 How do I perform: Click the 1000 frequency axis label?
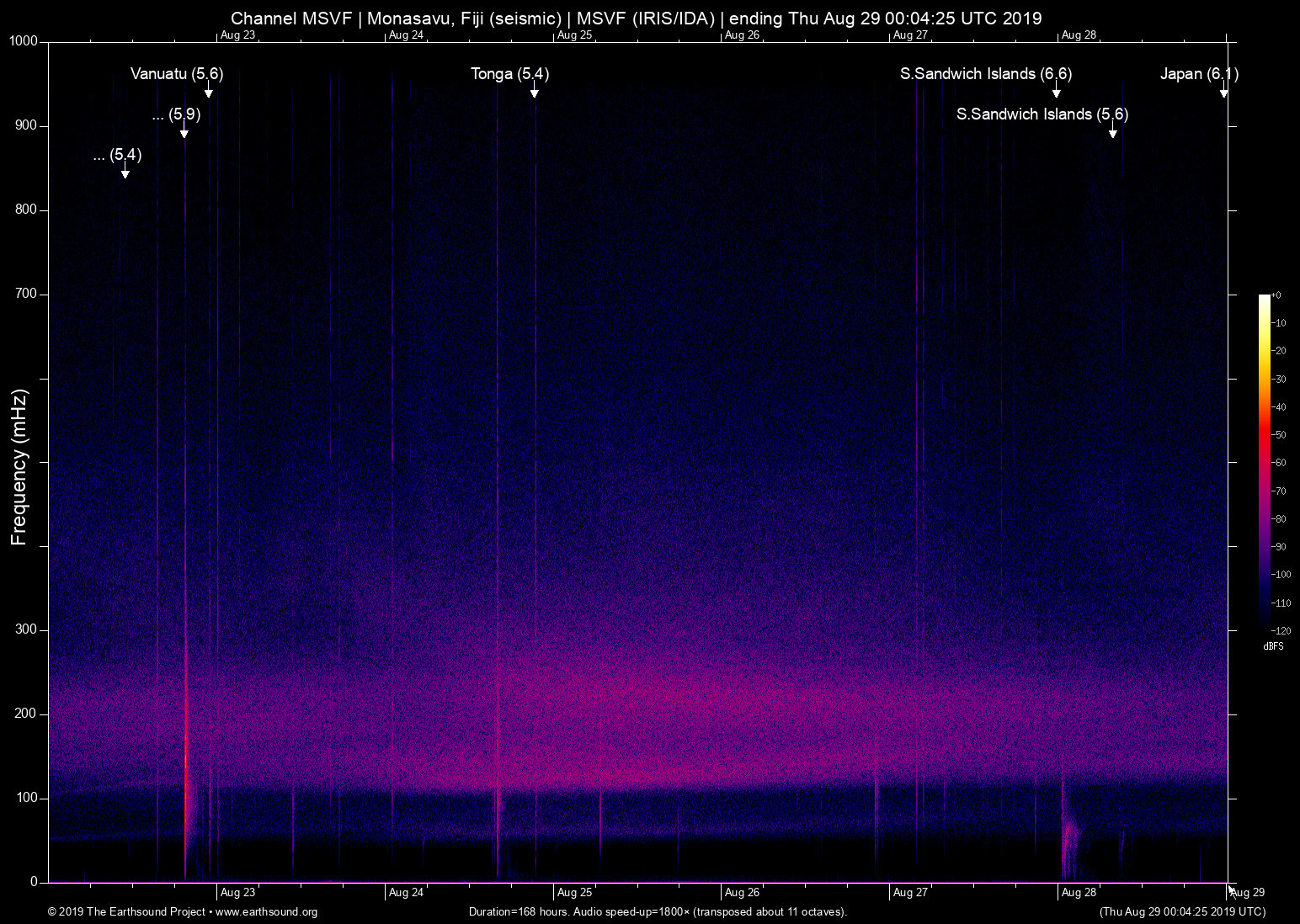click(24, 41)
